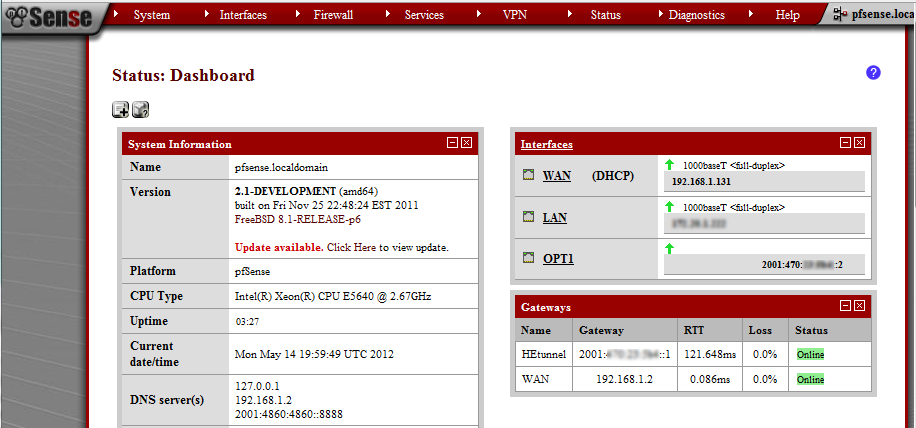Screen dimensions: 916x428
Task: Open the LAN interface link
Action: pyautogui.click(x=555, y=218)
